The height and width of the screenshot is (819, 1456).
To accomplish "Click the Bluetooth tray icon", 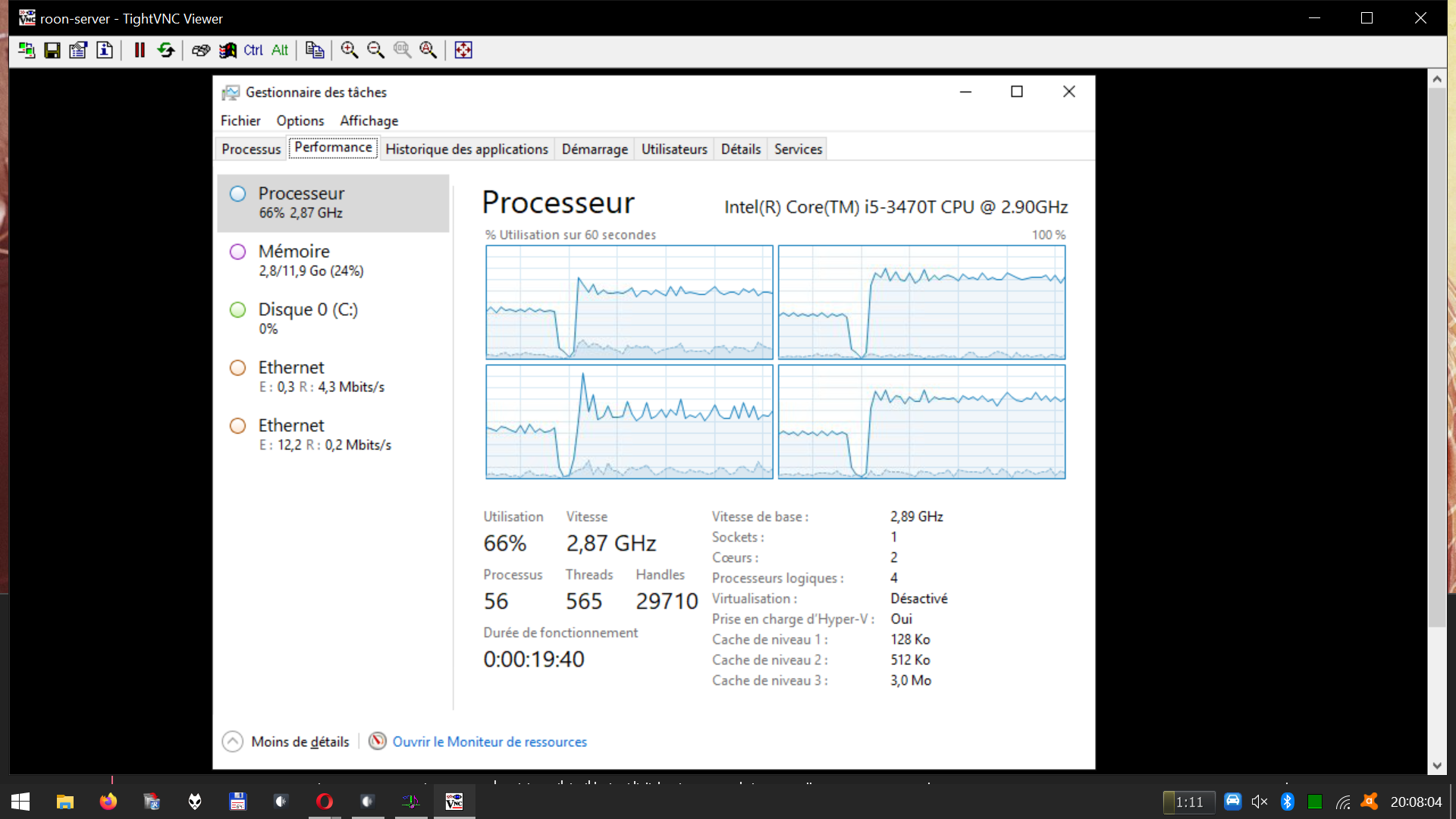I will [x=1288, y=802].
